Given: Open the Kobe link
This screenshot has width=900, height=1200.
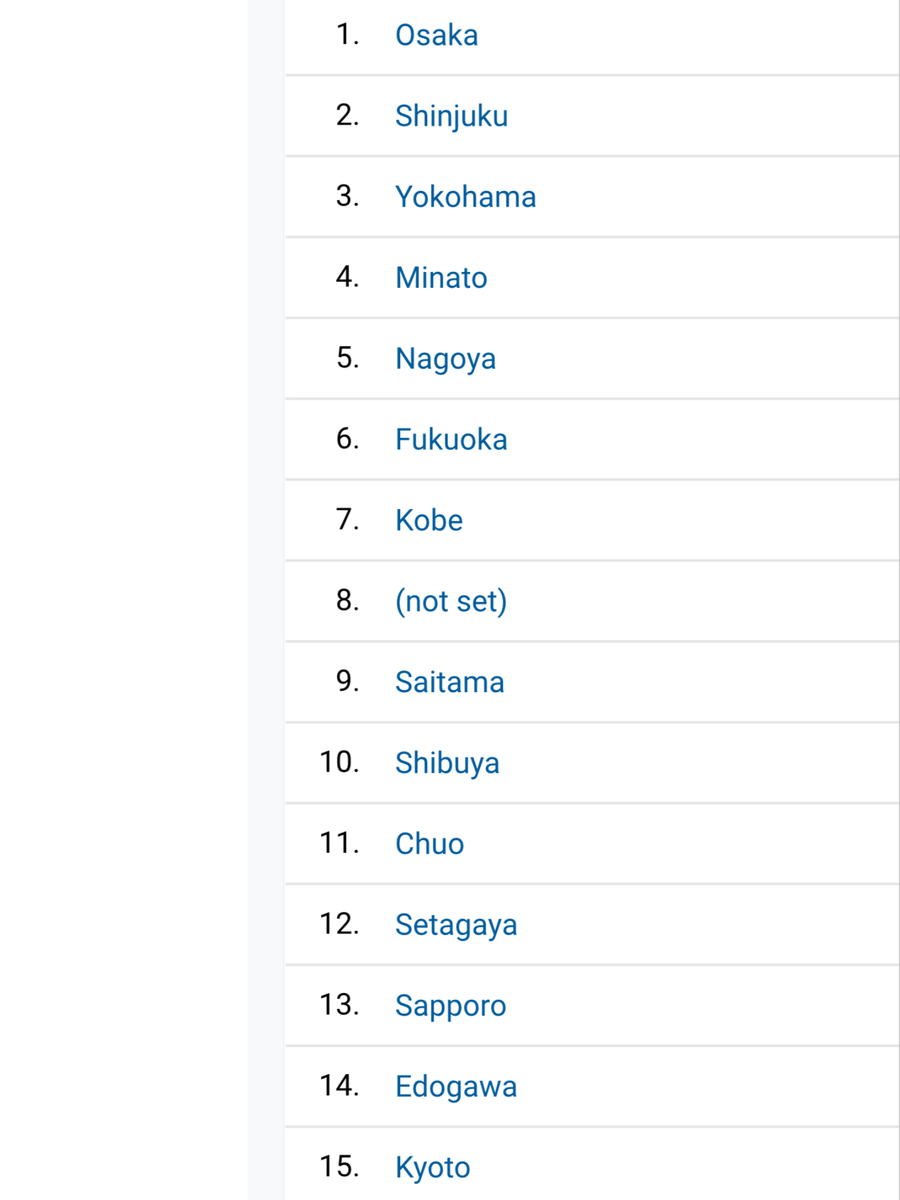Looking at the screenshot, I should [429, 521].
